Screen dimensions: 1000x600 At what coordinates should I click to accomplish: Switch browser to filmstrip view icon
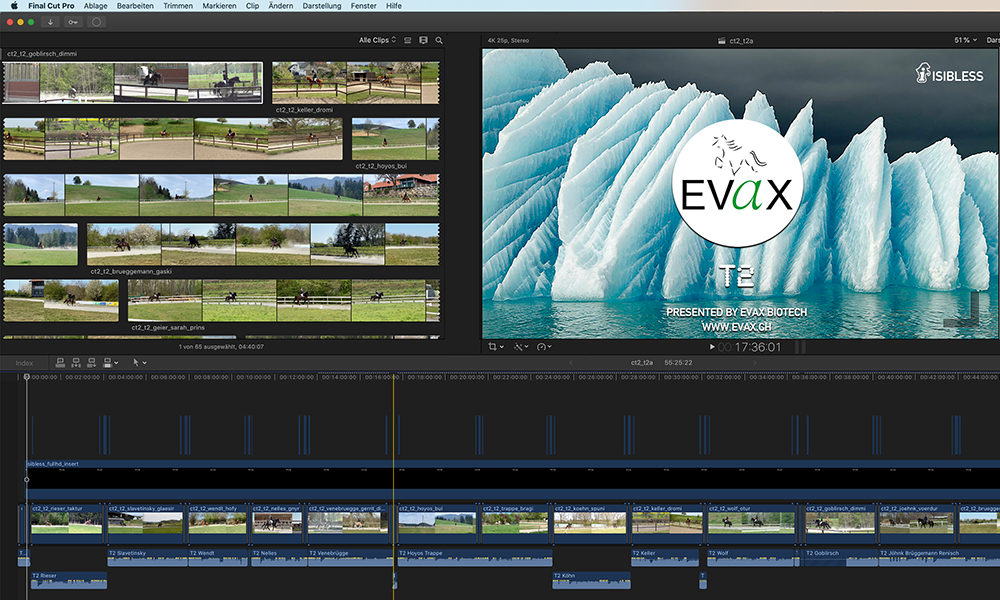[423, 40]
